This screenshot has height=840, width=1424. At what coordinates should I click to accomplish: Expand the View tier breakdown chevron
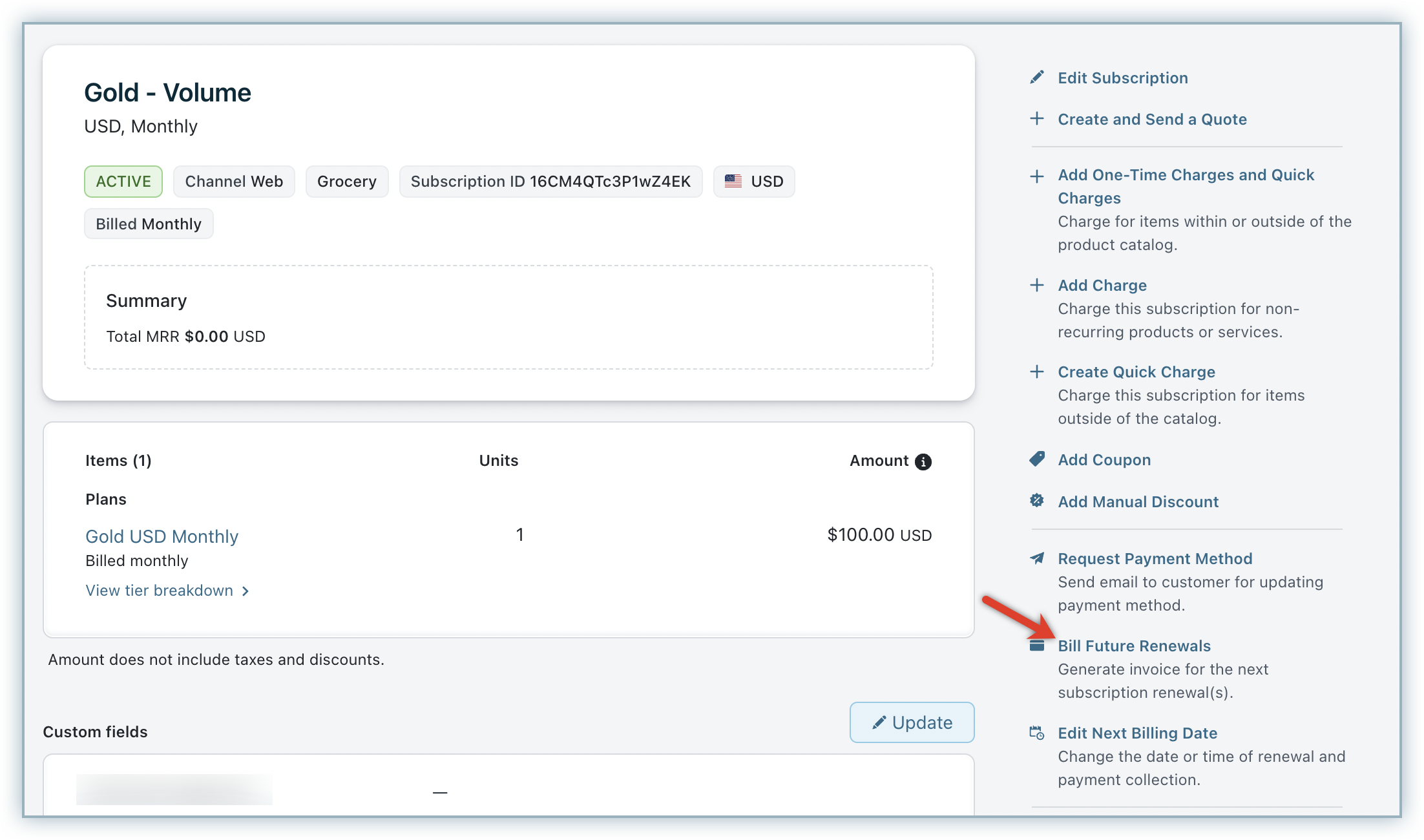pos(246,591)
